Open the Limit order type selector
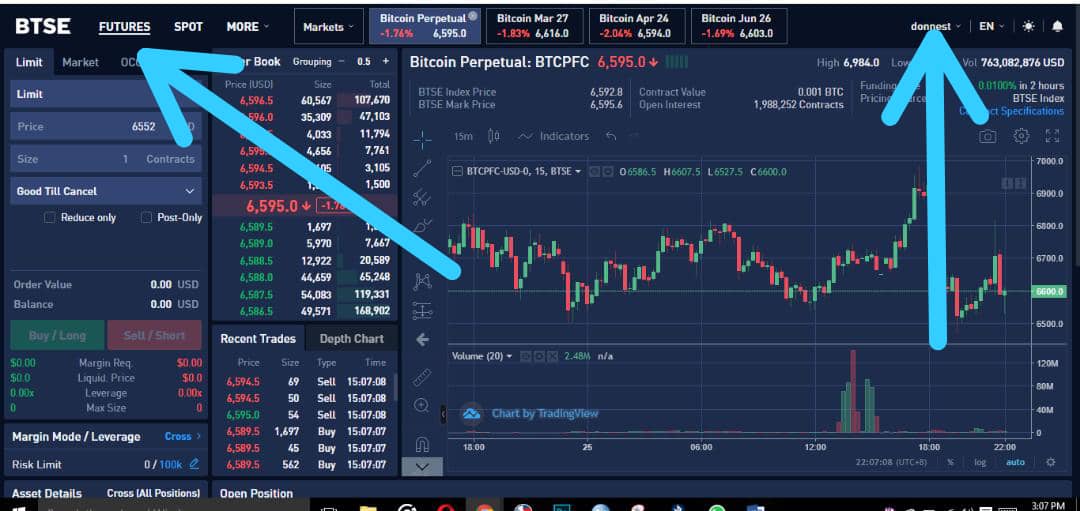This screenshot has width=1080, height=511. [x=106, y=94]
